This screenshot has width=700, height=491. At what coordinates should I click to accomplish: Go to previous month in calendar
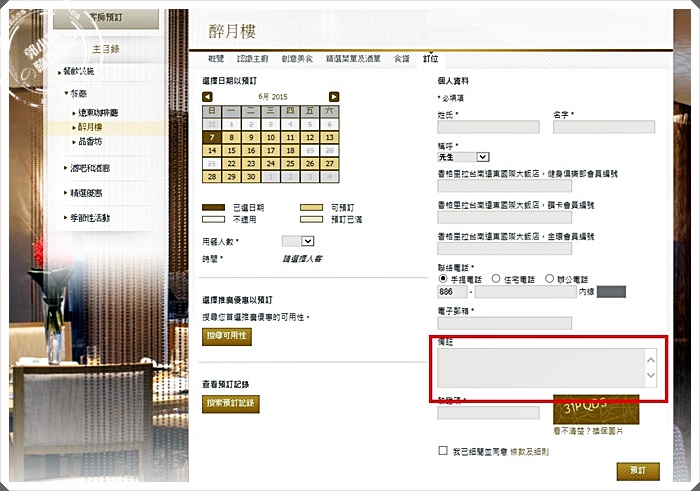tap(208, 97)
